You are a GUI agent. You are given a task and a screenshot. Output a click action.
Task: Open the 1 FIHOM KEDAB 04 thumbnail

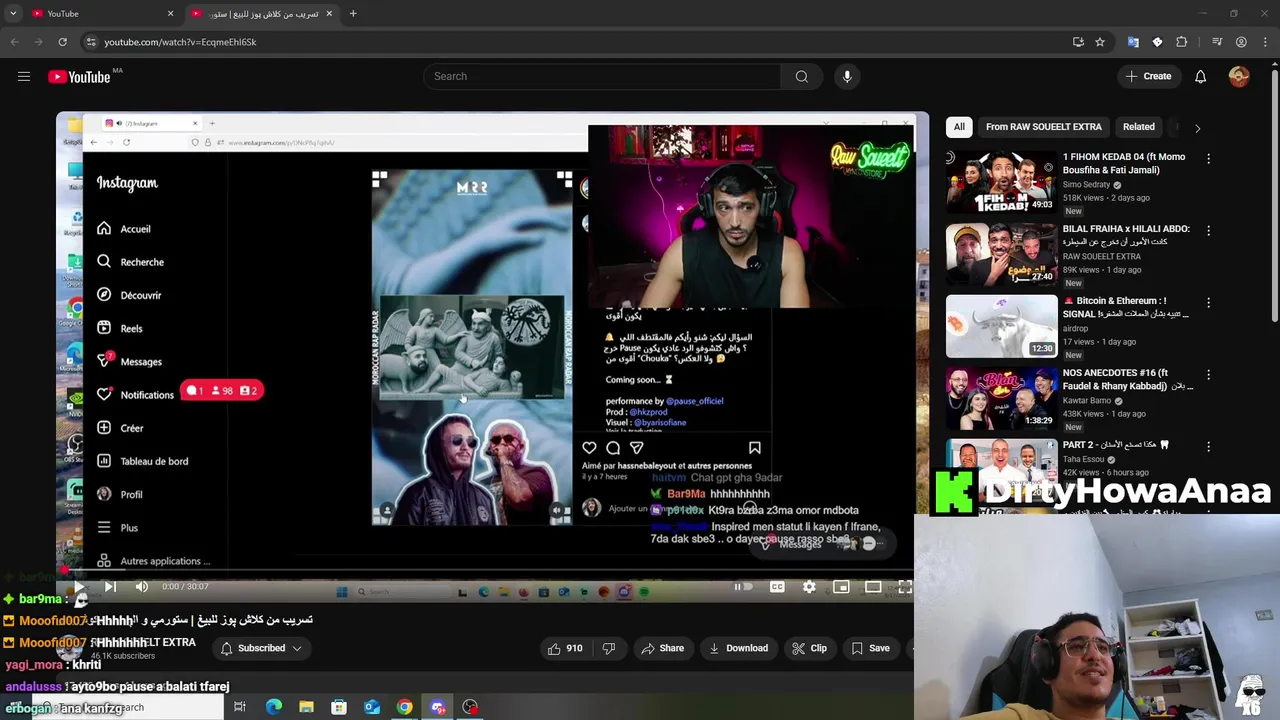coord(1001,182)
